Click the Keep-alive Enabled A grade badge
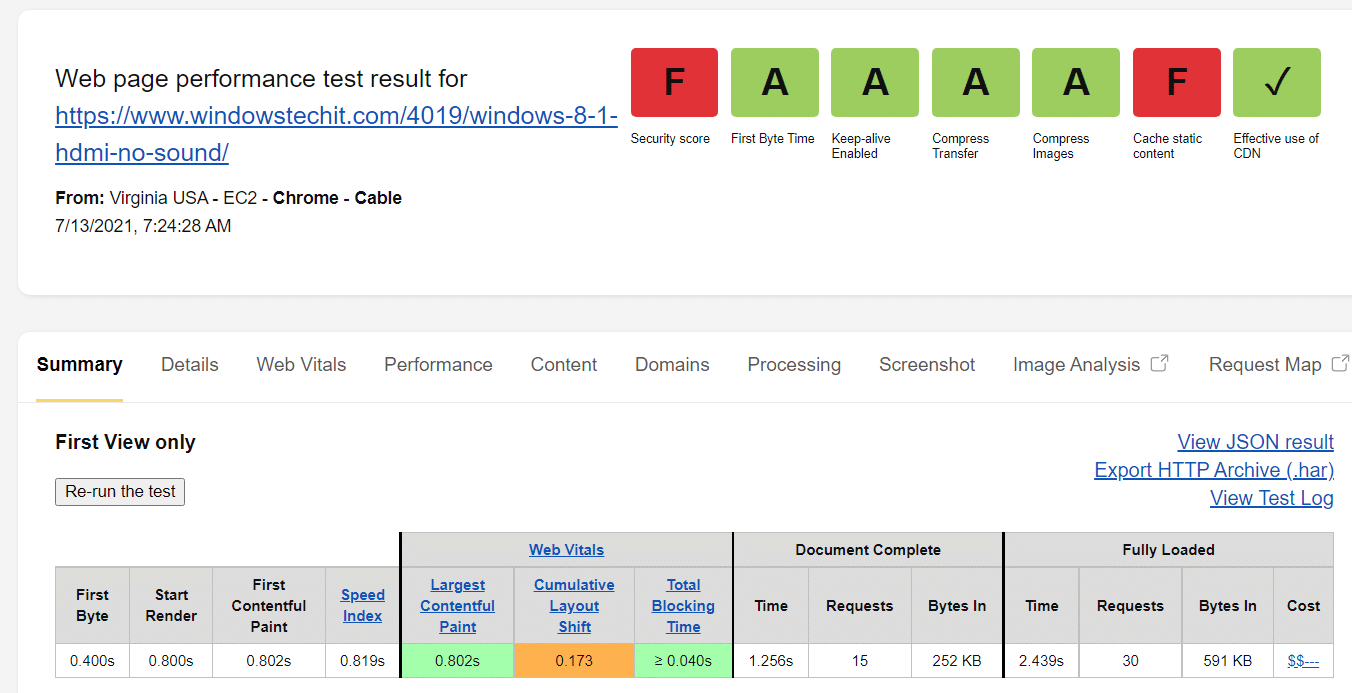The height and width of the screenshot is (693, 1352). click(875, 82)
